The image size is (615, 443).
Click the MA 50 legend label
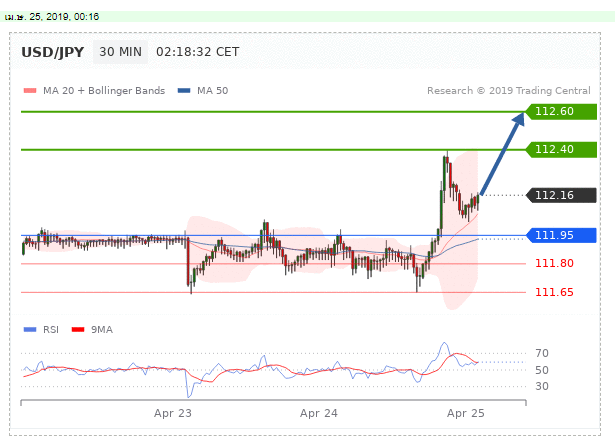click(213, 91)
